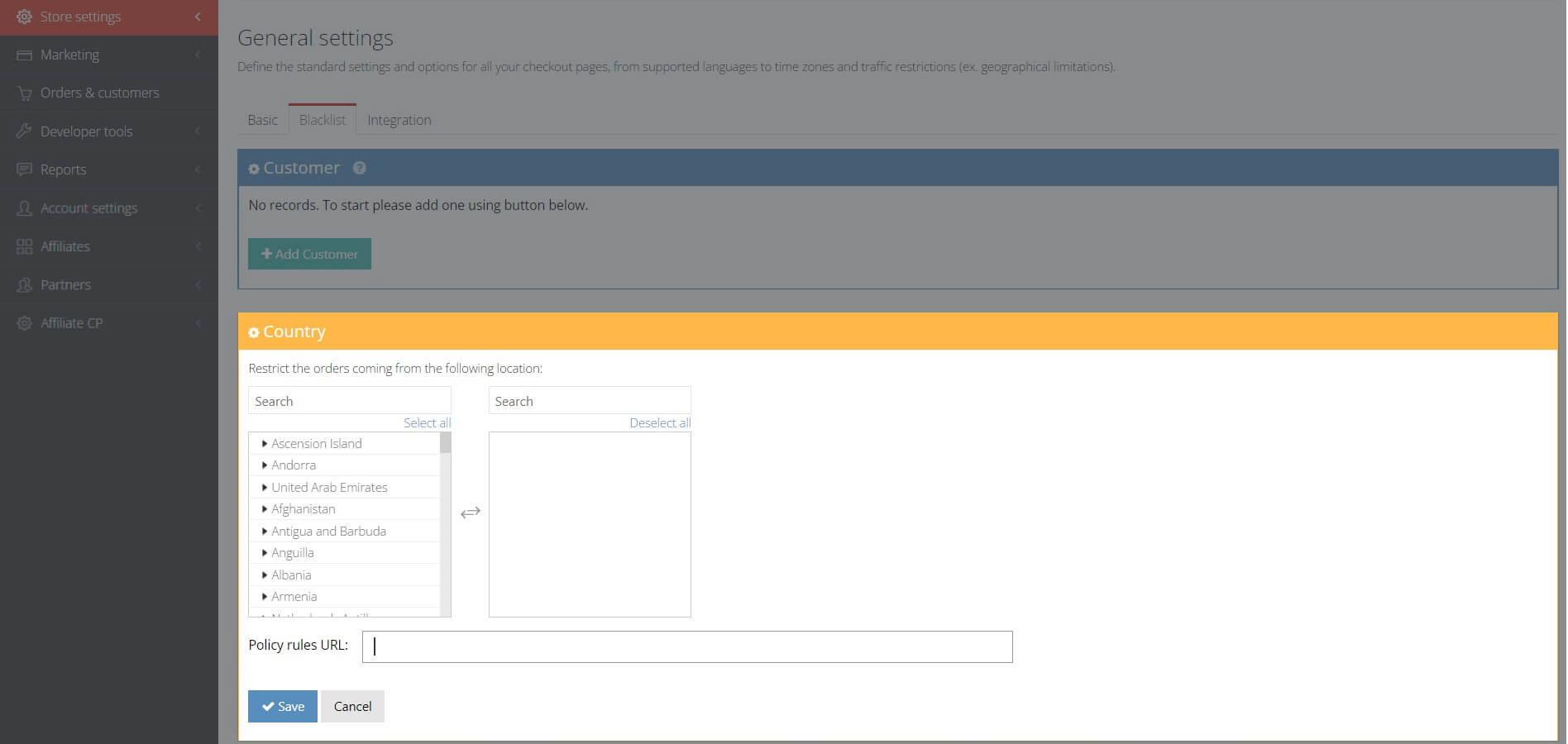This screenshot has height=744, width=1568.
Task: Open the Integration tab
Action: coord(399,119)
